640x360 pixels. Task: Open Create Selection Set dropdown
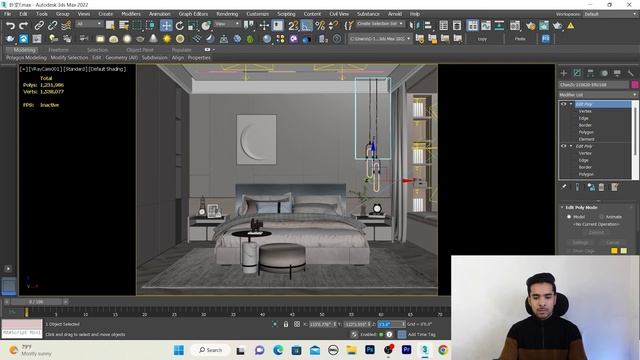[x=380, y=24]
